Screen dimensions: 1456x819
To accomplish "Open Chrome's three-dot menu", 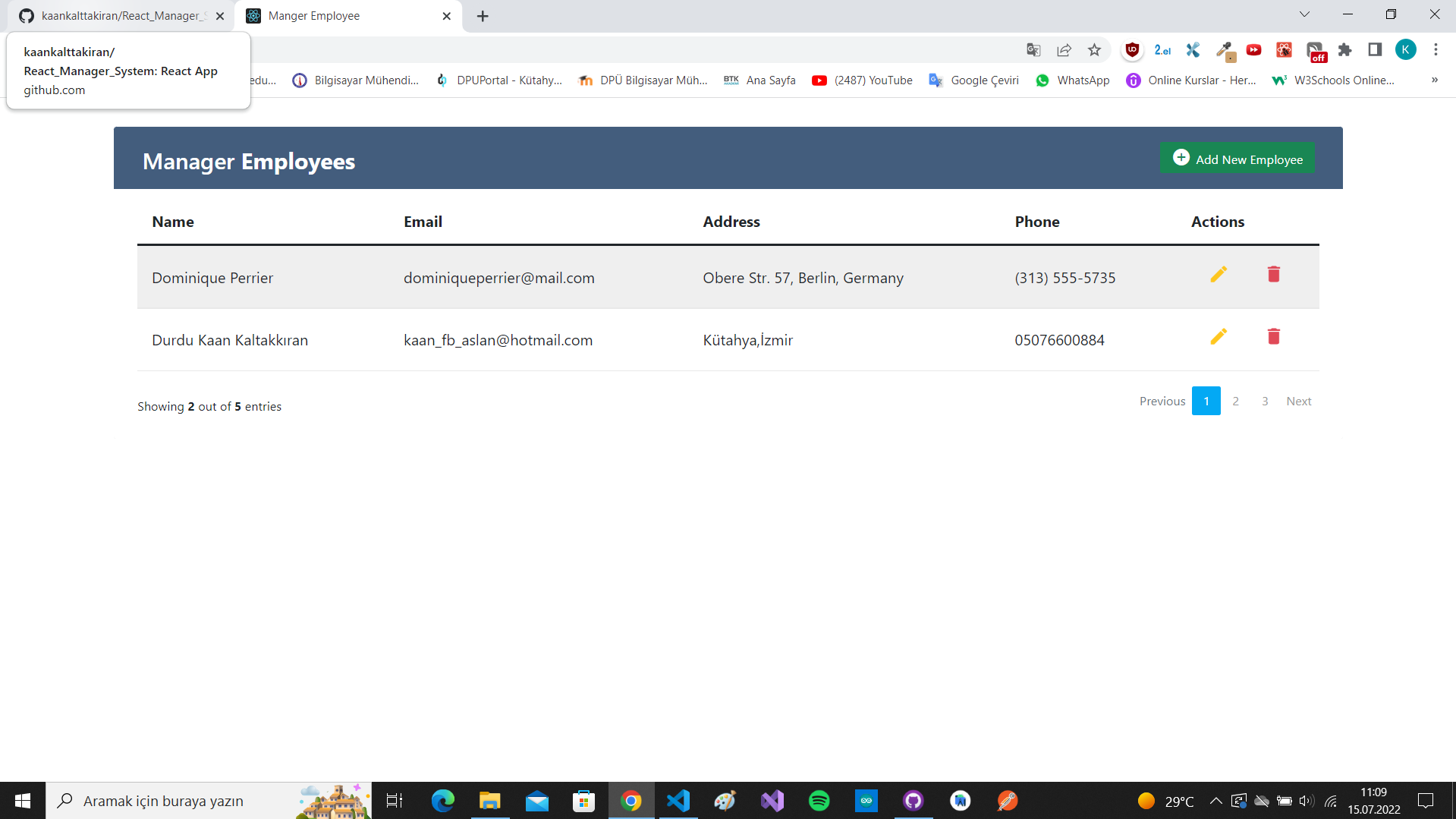I will (x=1436, y=50).
